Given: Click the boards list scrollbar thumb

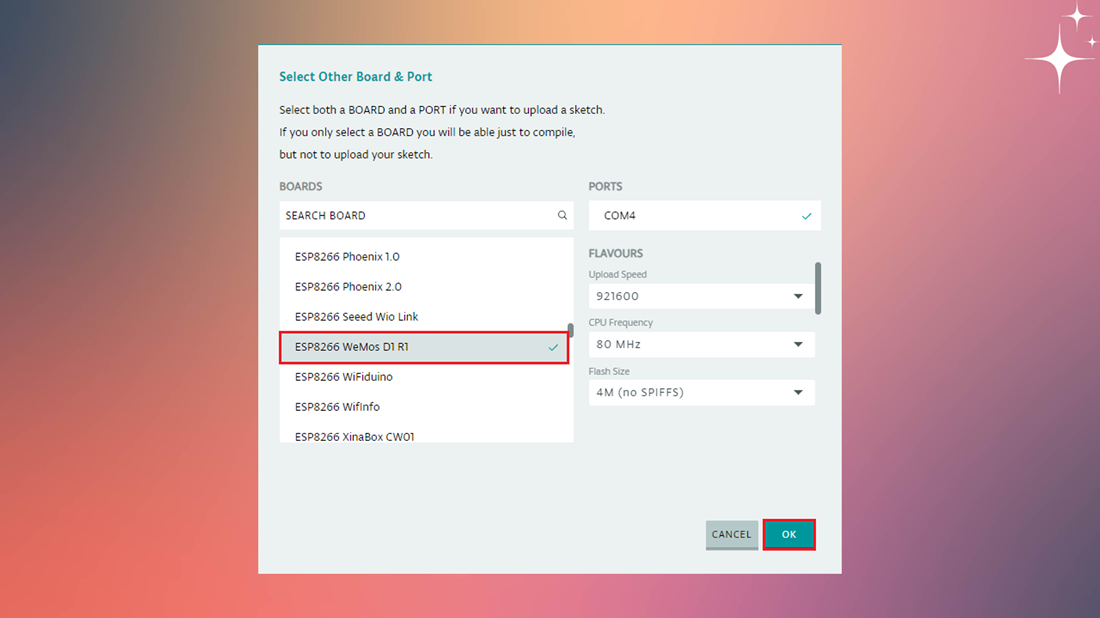Looking at the screenshot, I should click(570, 330).
